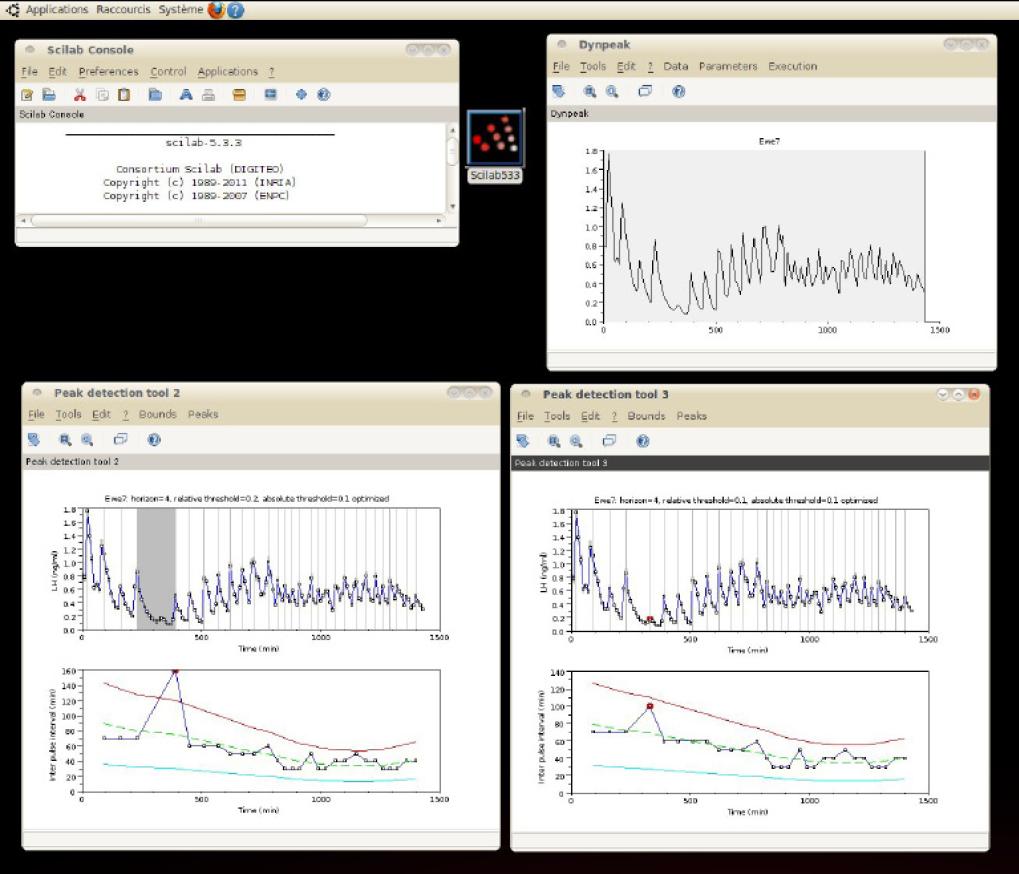Open Parameters menu in Dynpeak window

click(x=728, y=66)
